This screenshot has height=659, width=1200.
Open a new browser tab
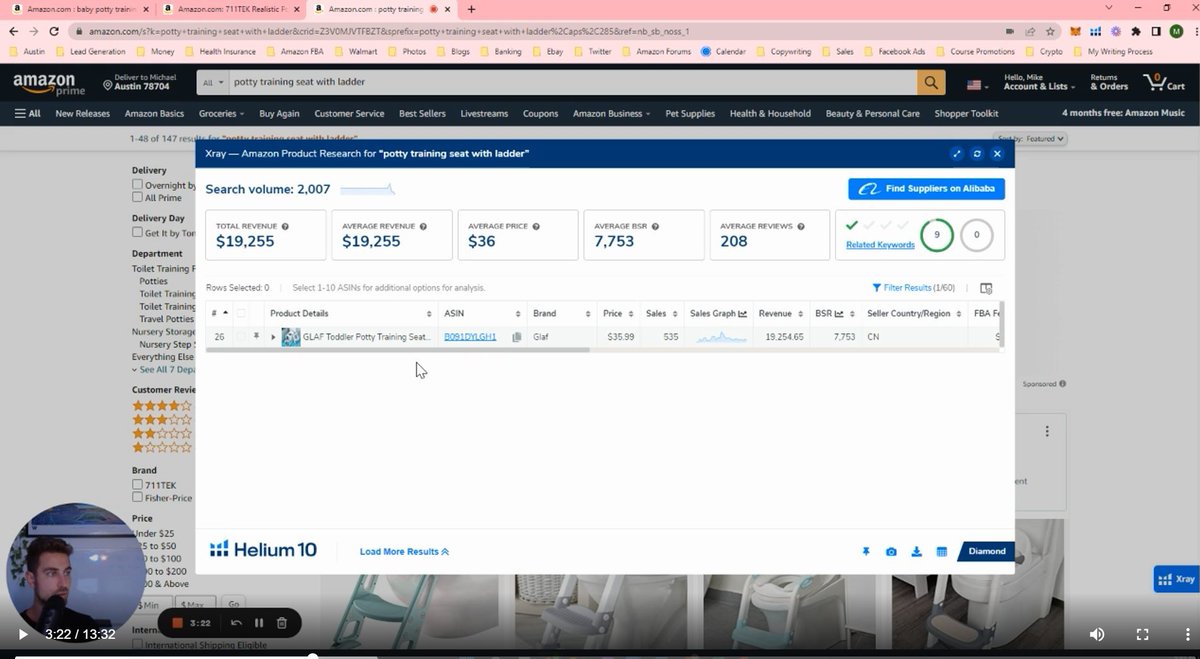[471, 9]
